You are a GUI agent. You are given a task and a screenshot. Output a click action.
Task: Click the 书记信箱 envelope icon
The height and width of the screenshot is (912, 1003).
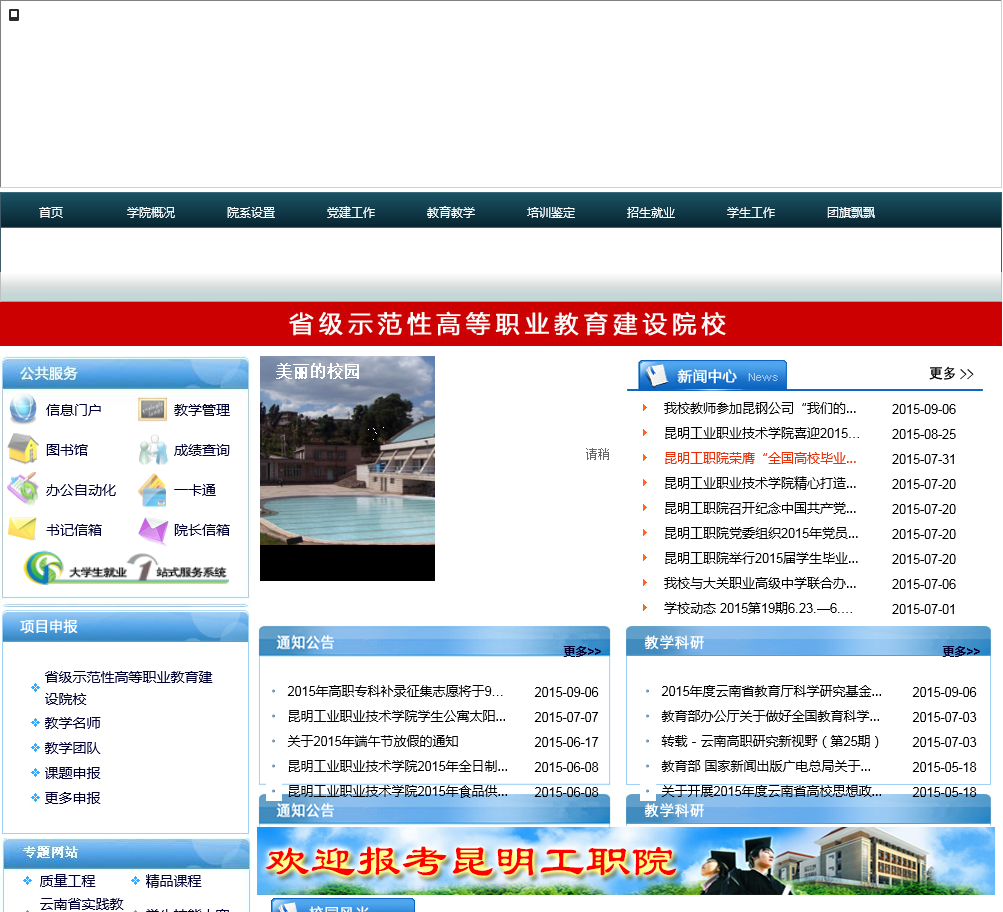click(23, 529)
